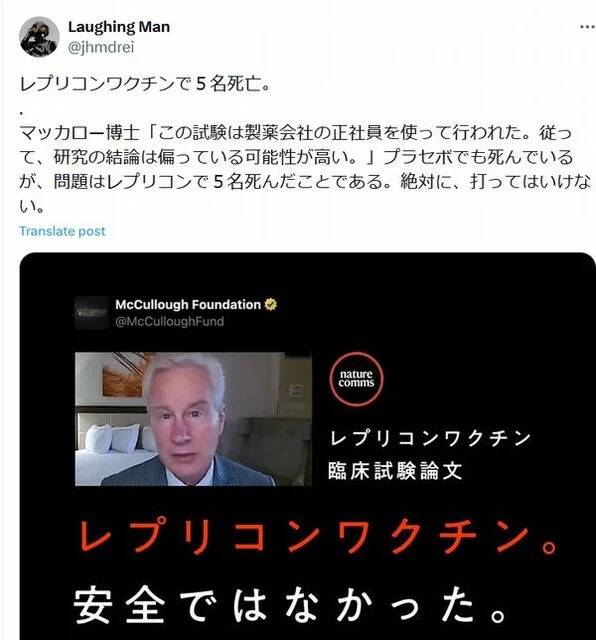Screen dimensions: 596x640
Task: Open the three-dot more options menu
Action: 587,27
